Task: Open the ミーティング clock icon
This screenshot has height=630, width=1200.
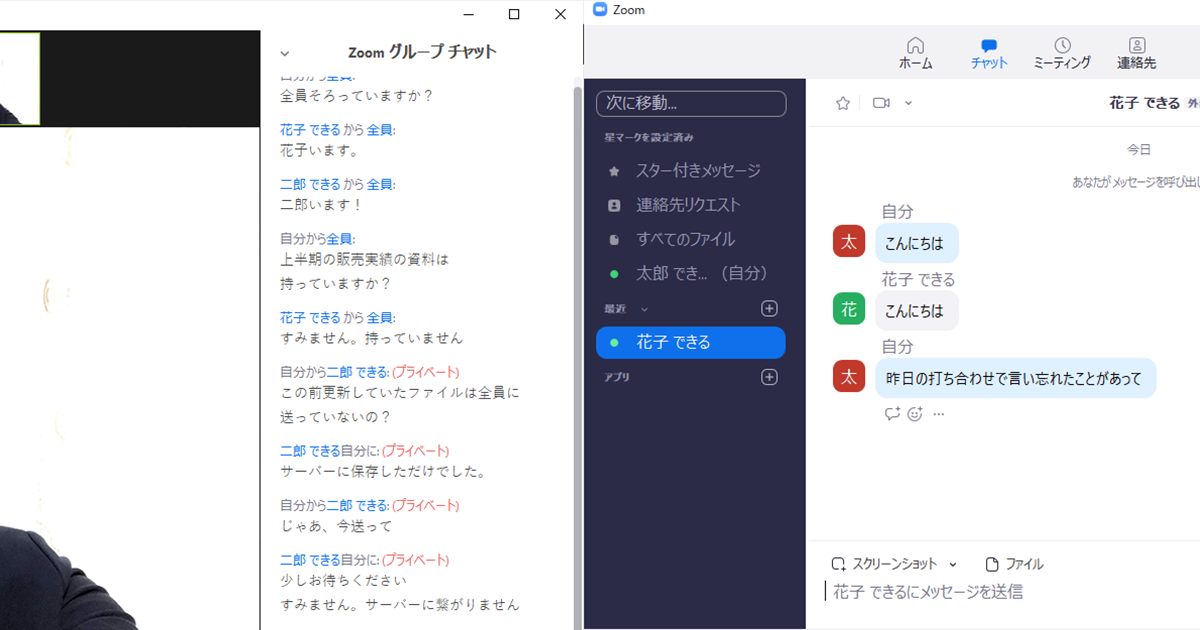Action: tap(1061, 53)
